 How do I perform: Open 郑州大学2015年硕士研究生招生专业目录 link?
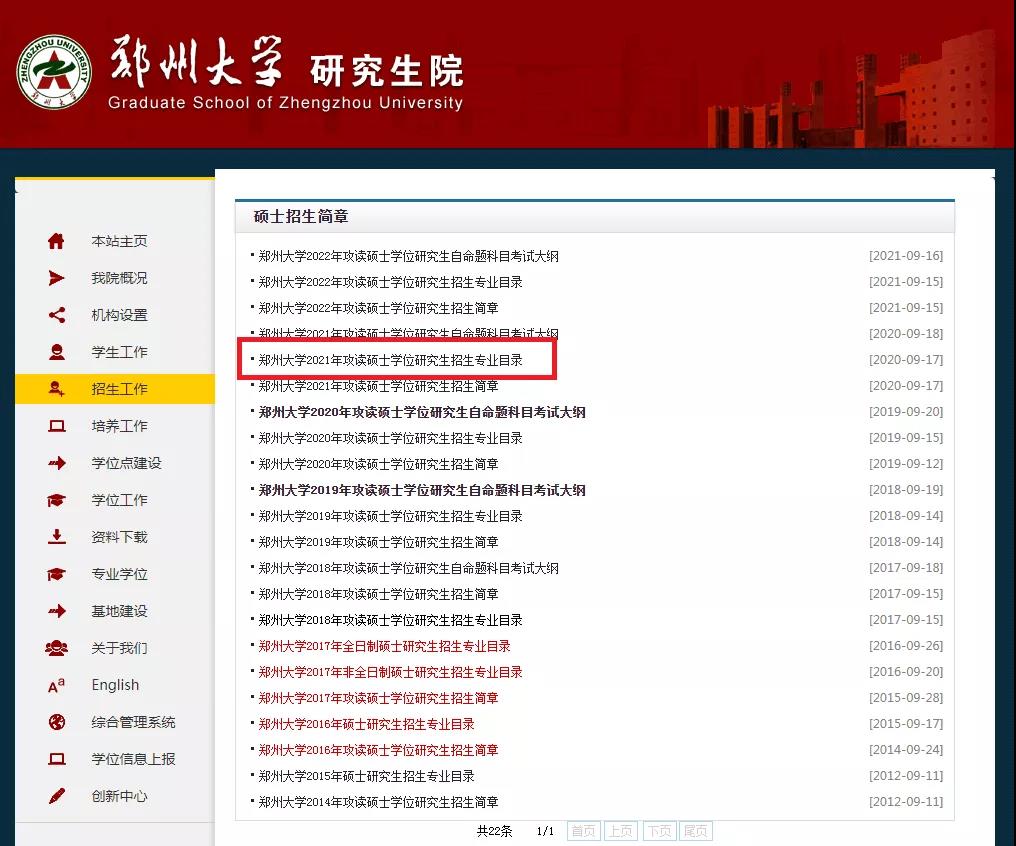(366, 776)
